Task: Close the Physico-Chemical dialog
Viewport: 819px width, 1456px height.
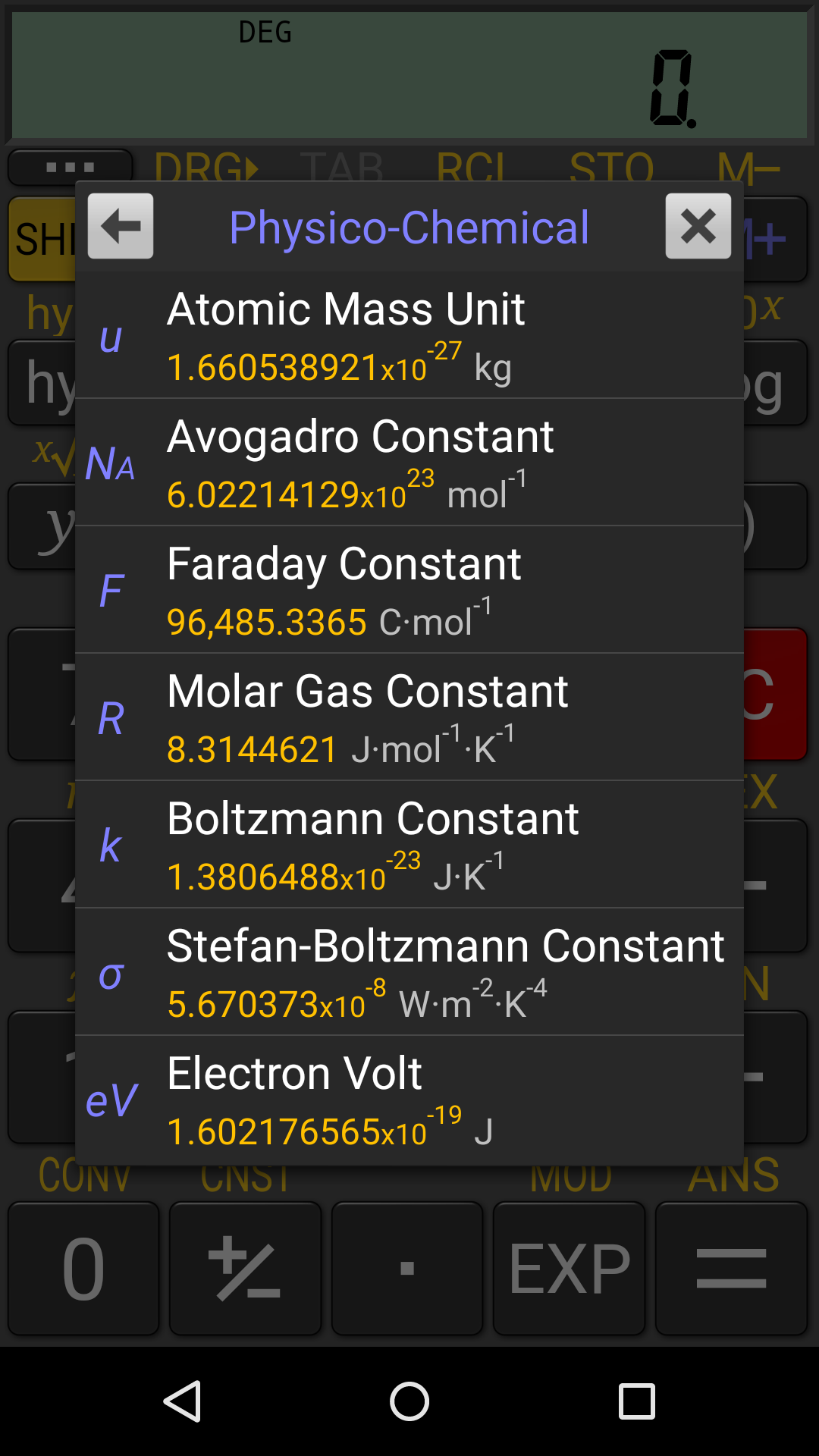Action: pyautogui.click(x=698, y=226)
